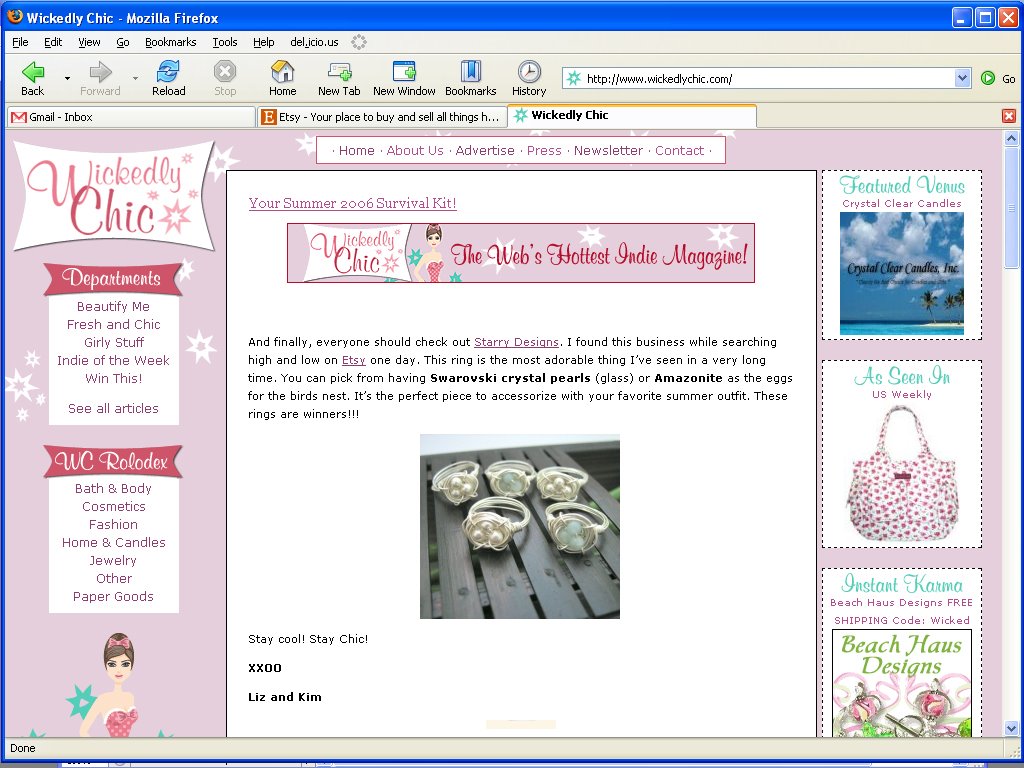Image resolution: width=1024 pixels, height=768 pixels.
Task: Open Indie of the Week department
Action: (x=113, y=360)
